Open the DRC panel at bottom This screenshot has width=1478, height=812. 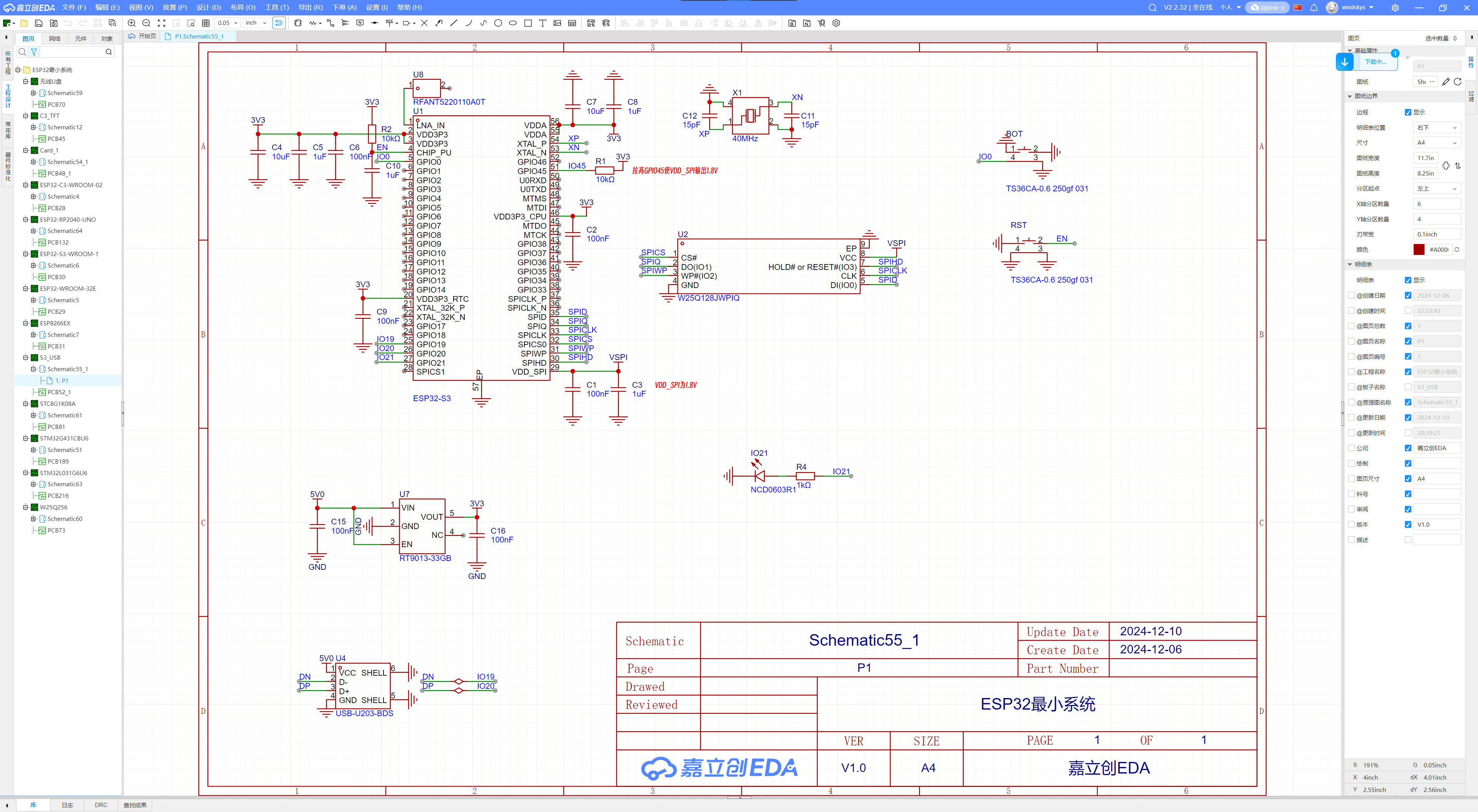(101, 805)
